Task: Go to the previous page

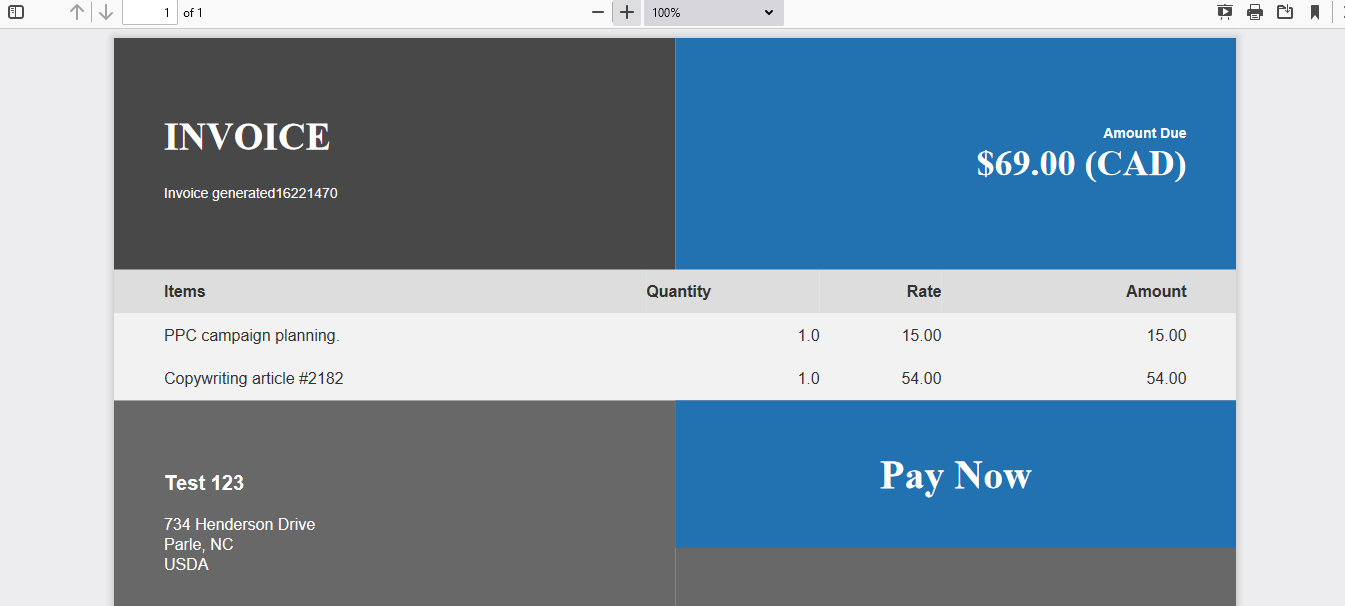Action: click(x=77, y=12)
